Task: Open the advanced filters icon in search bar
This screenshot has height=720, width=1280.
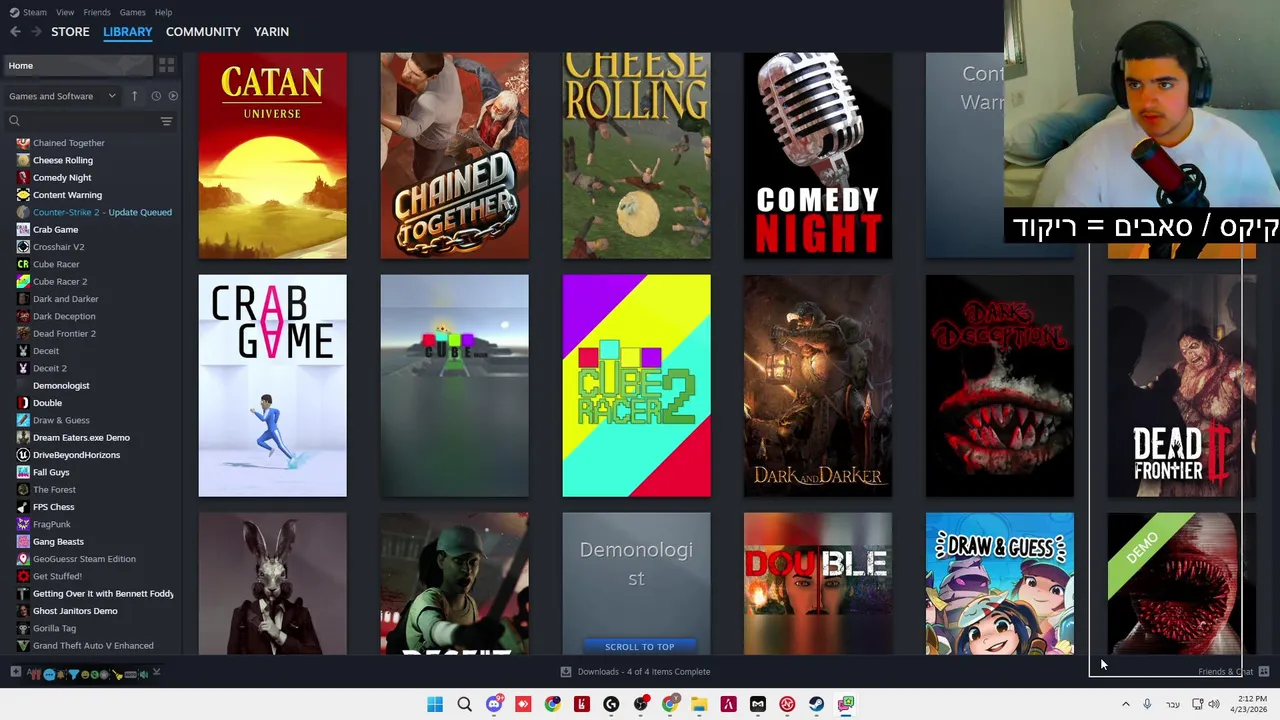Action: click(166, 121)
